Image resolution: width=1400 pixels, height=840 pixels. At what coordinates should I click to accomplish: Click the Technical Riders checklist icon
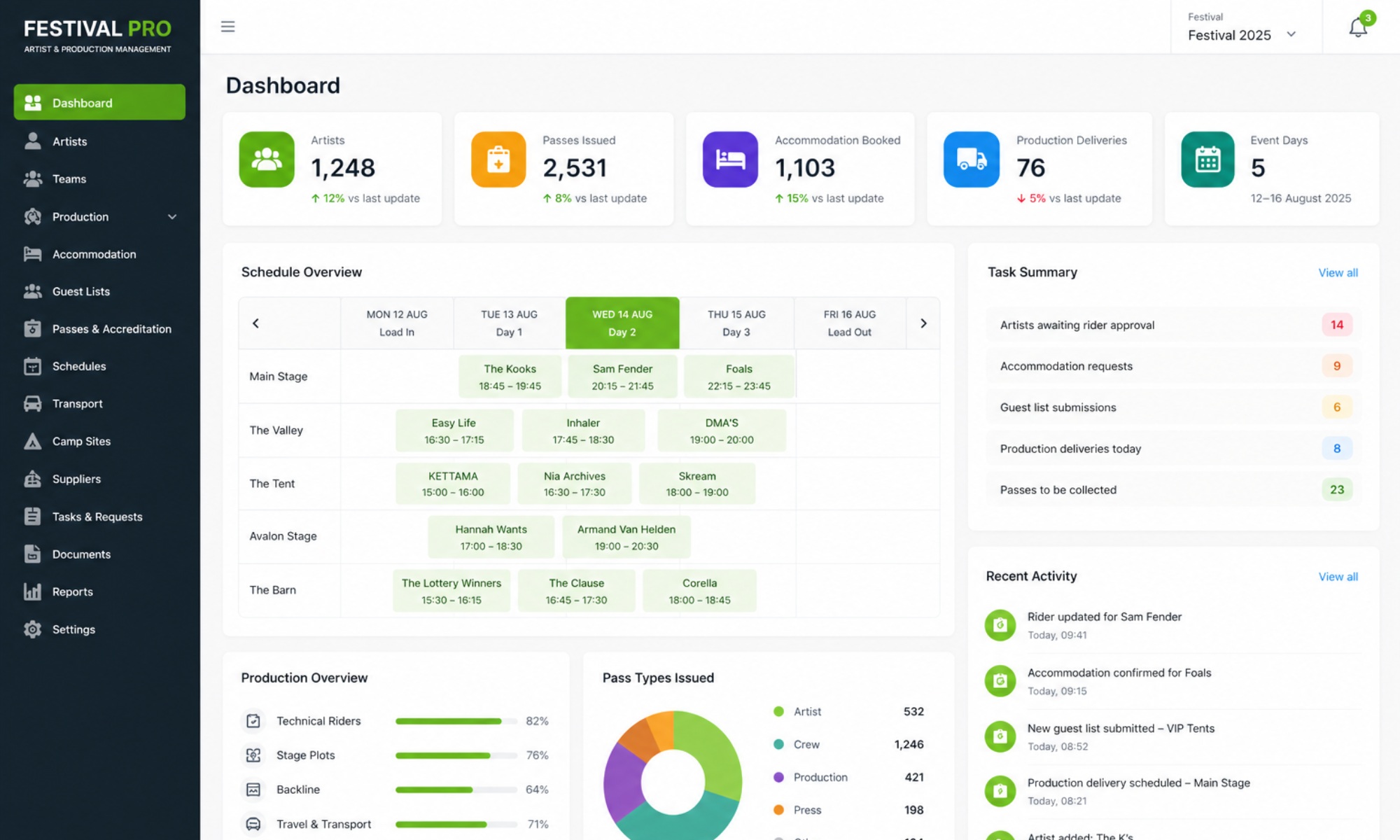[x=253, y=721]
